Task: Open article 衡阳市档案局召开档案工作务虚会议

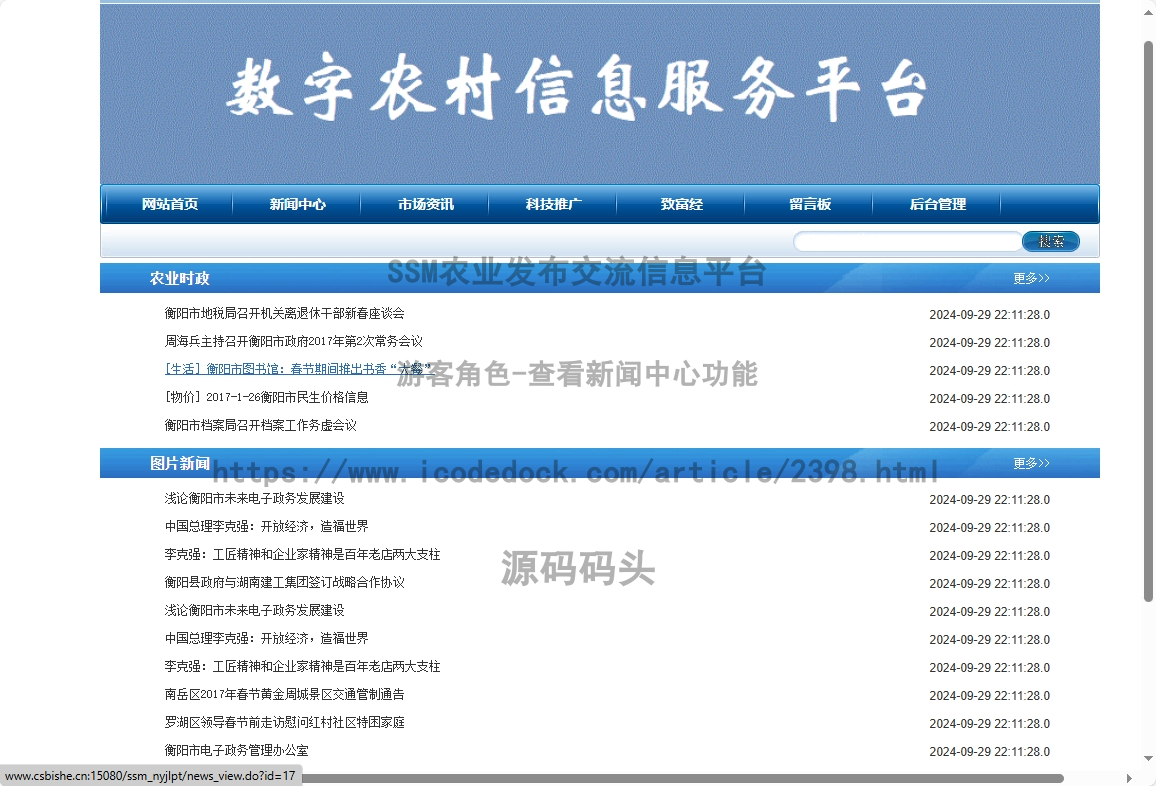Action: (260, 425)
